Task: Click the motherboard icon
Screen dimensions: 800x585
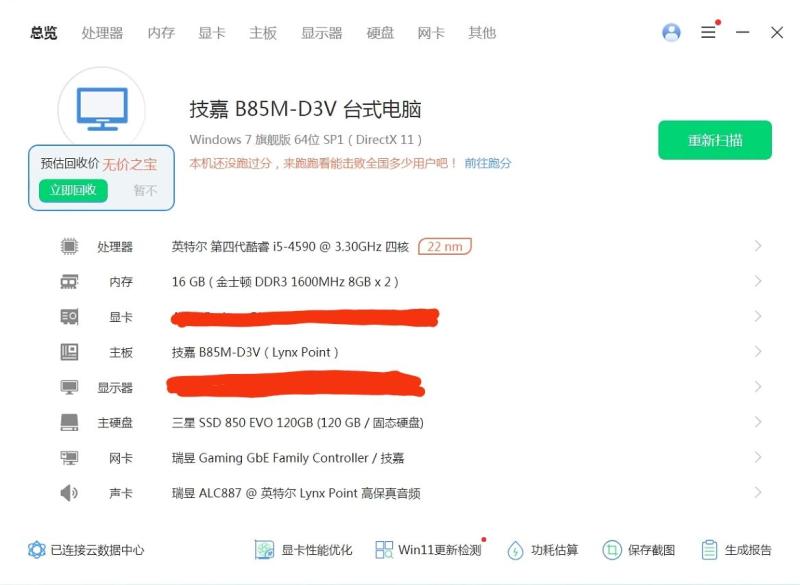Action: click(x=69, y=352)
